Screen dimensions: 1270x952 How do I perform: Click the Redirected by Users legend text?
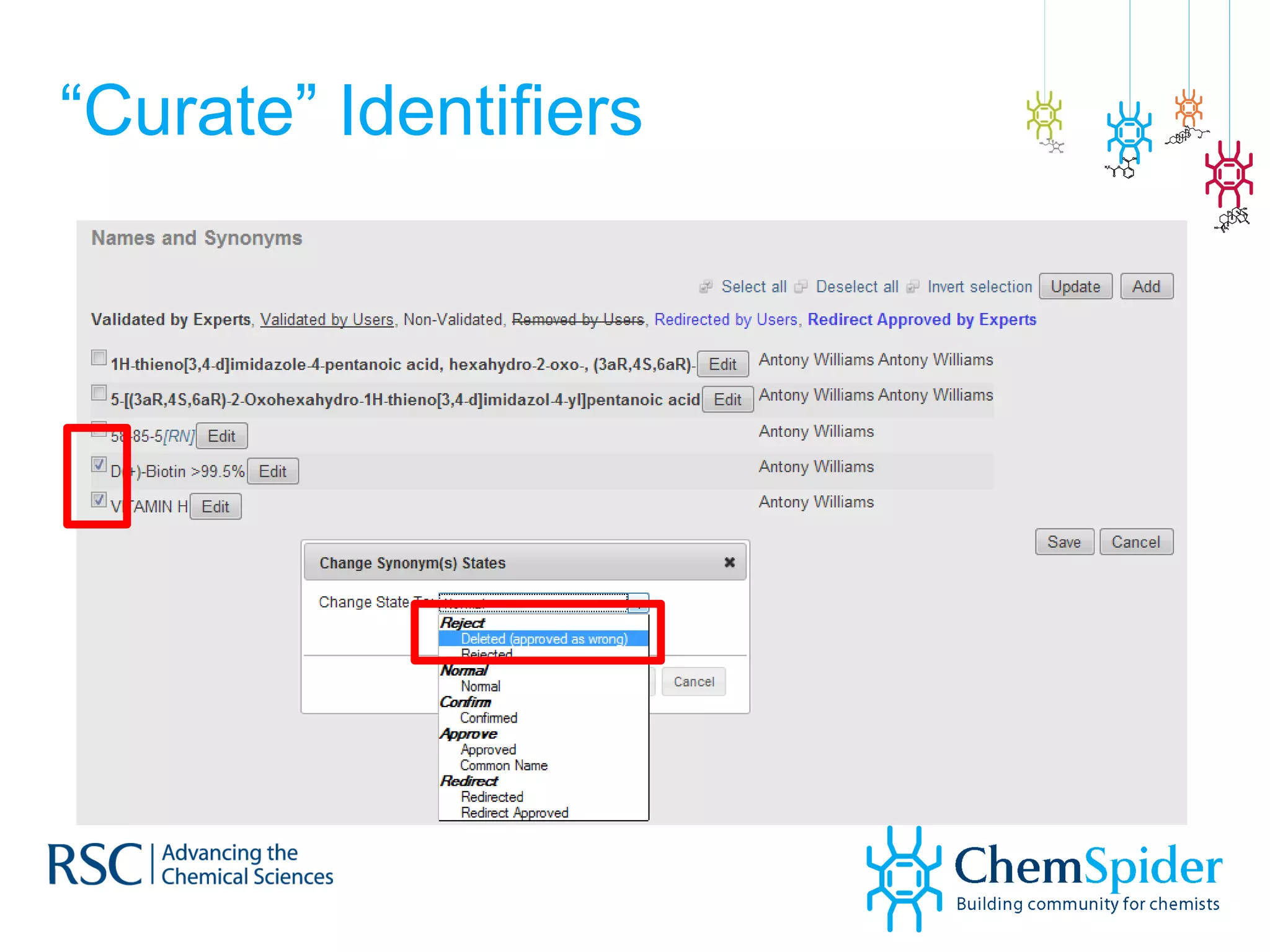[x=726, y=319]
